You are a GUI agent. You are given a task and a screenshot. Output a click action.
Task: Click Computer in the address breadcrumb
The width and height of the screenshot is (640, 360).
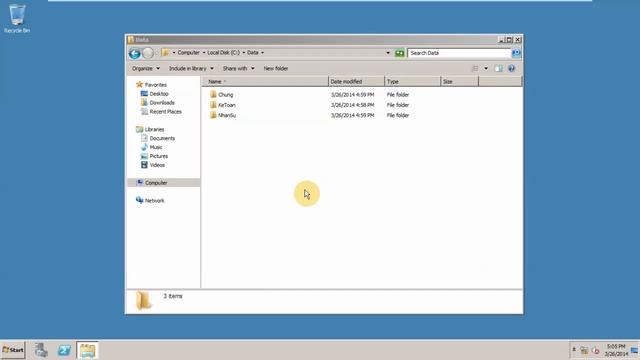point(189,53)
